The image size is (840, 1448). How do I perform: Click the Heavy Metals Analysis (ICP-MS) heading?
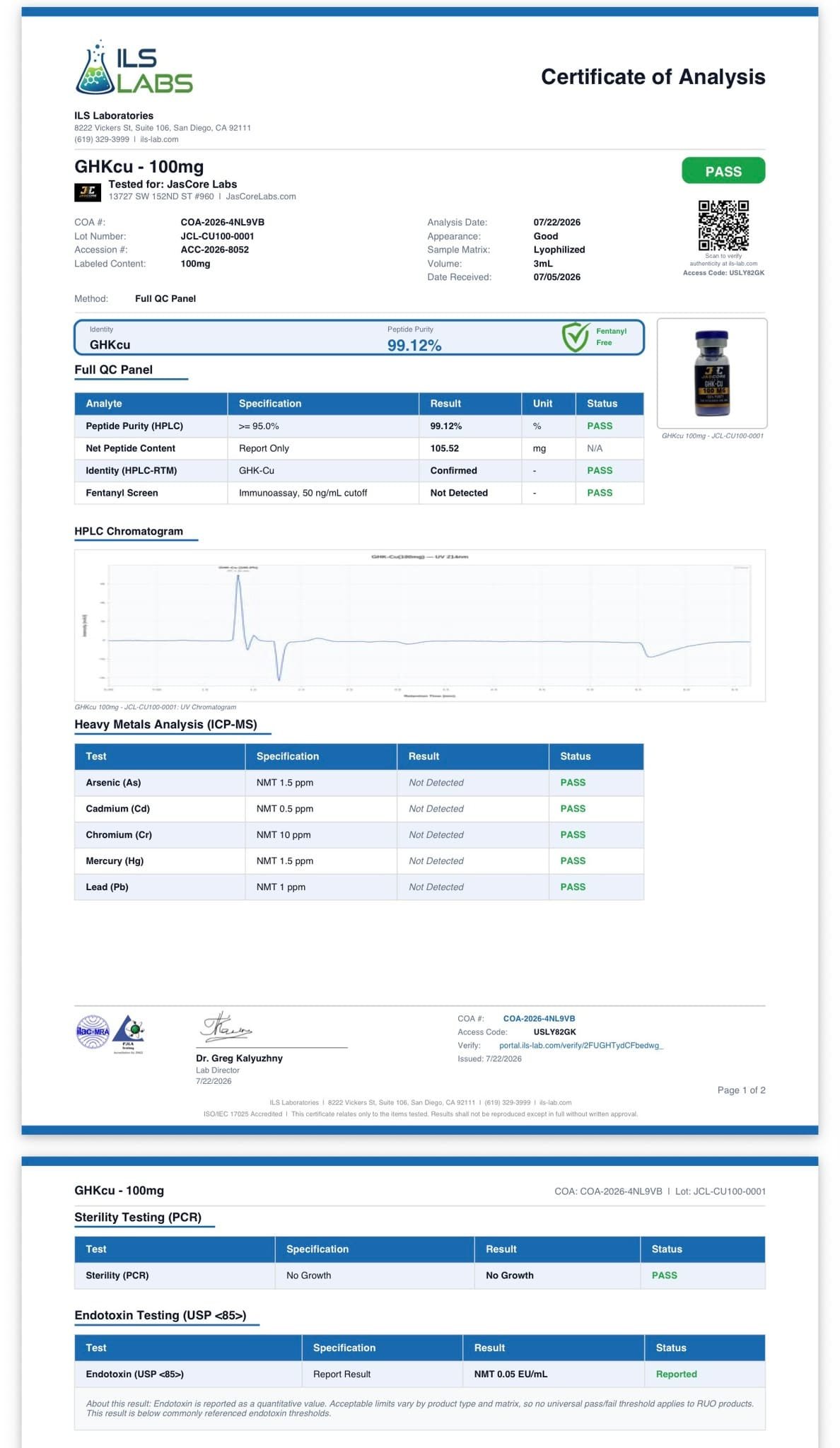coord(165,724)
